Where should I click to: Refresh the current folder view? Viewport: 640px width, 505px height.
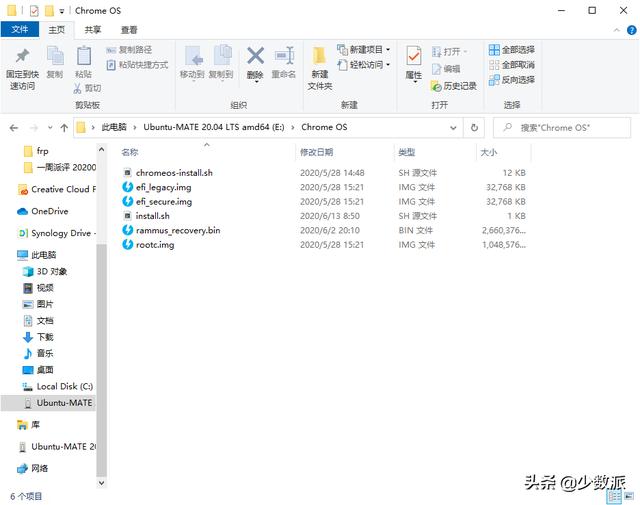coord(474,128)
